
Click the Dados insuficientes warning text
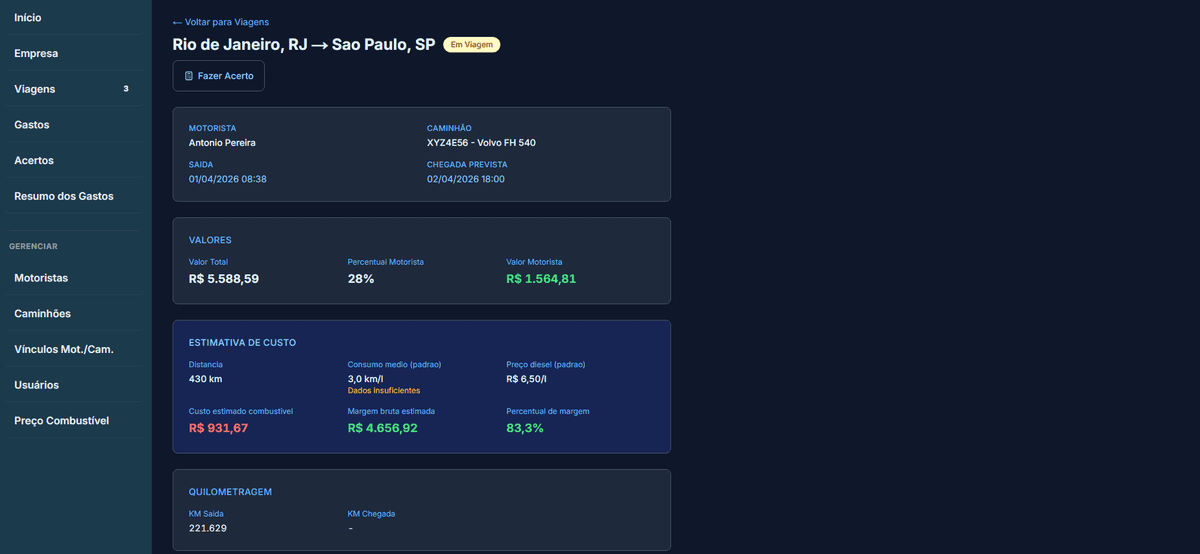[x=384, y=391]
